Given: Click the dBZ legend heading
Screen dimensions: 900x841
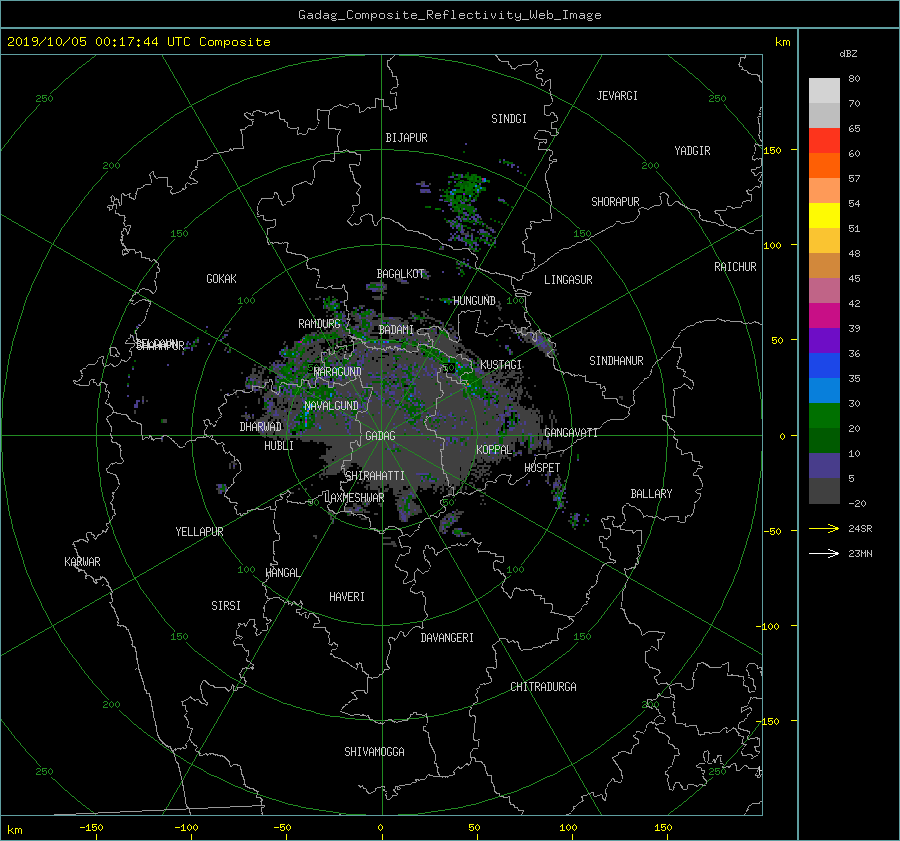Looking at the screenshot, I should point(848,53).
